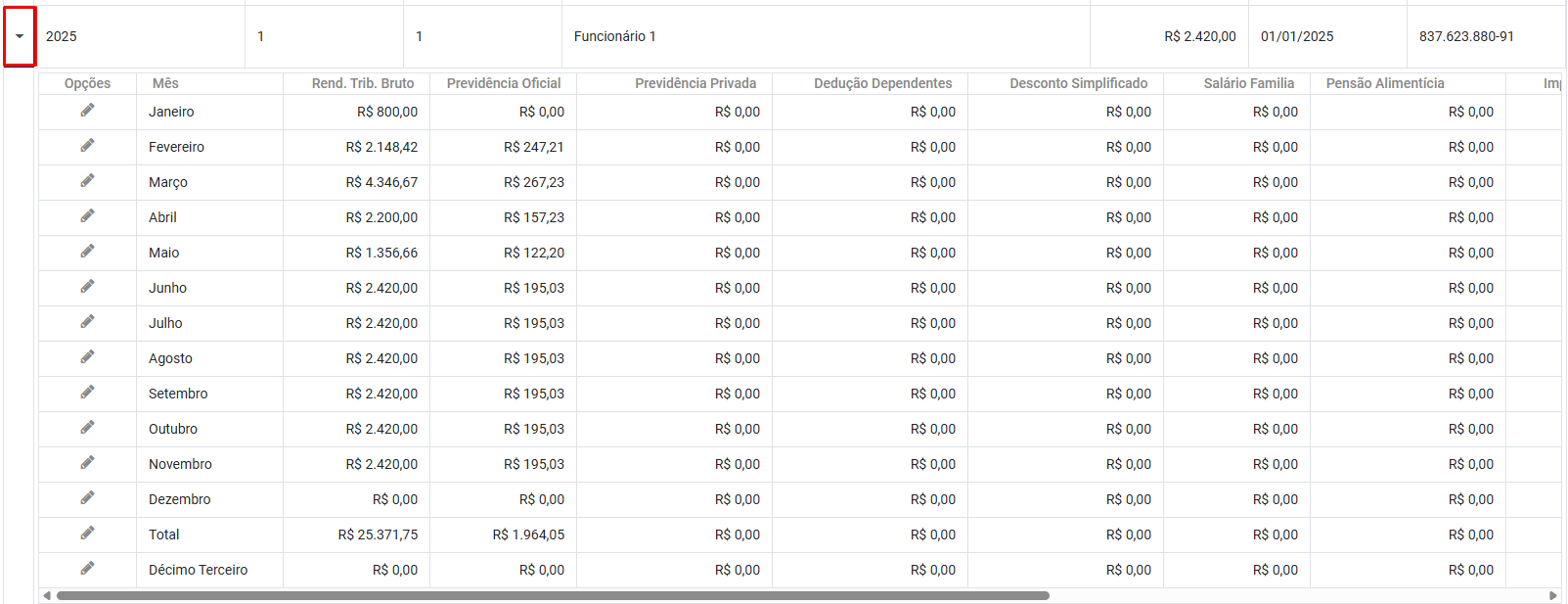Click the pencil icon beside Novembro
This screenshot has width=1568, height=604.
(87, 463)
